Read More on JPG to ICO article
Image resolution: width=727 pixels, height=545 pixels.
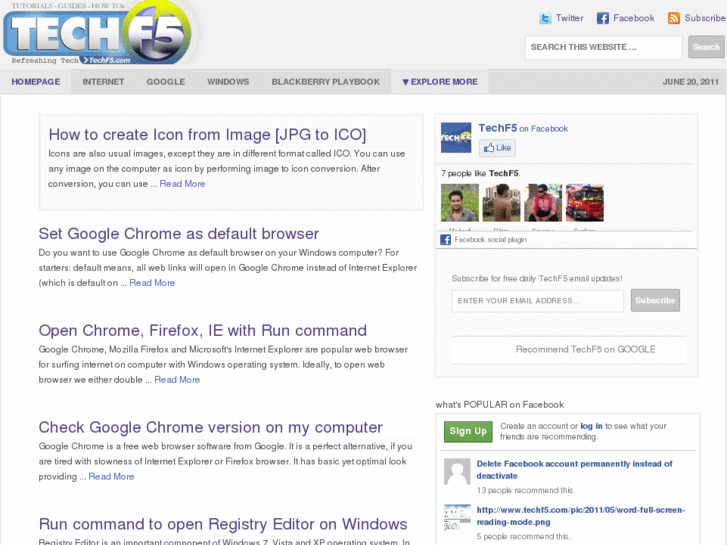182,184
